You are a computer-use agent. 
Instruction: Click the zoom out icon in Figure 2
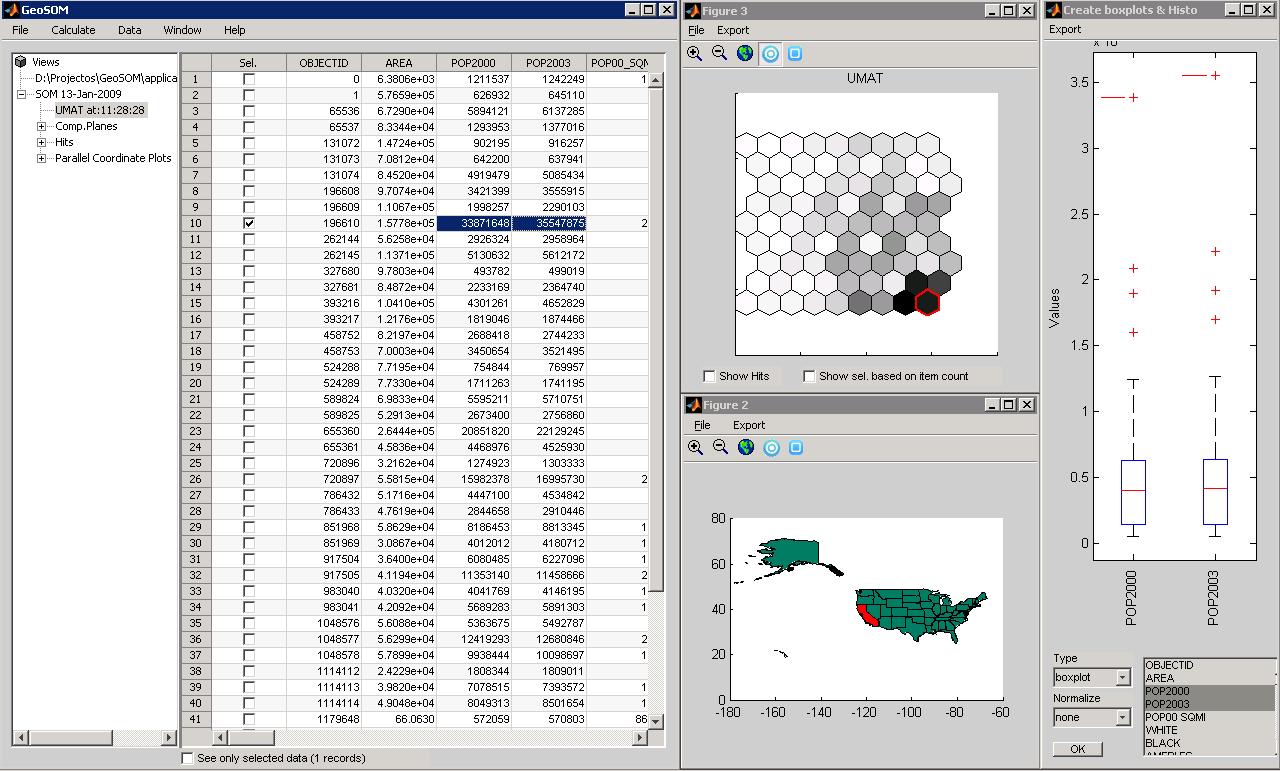720,448
